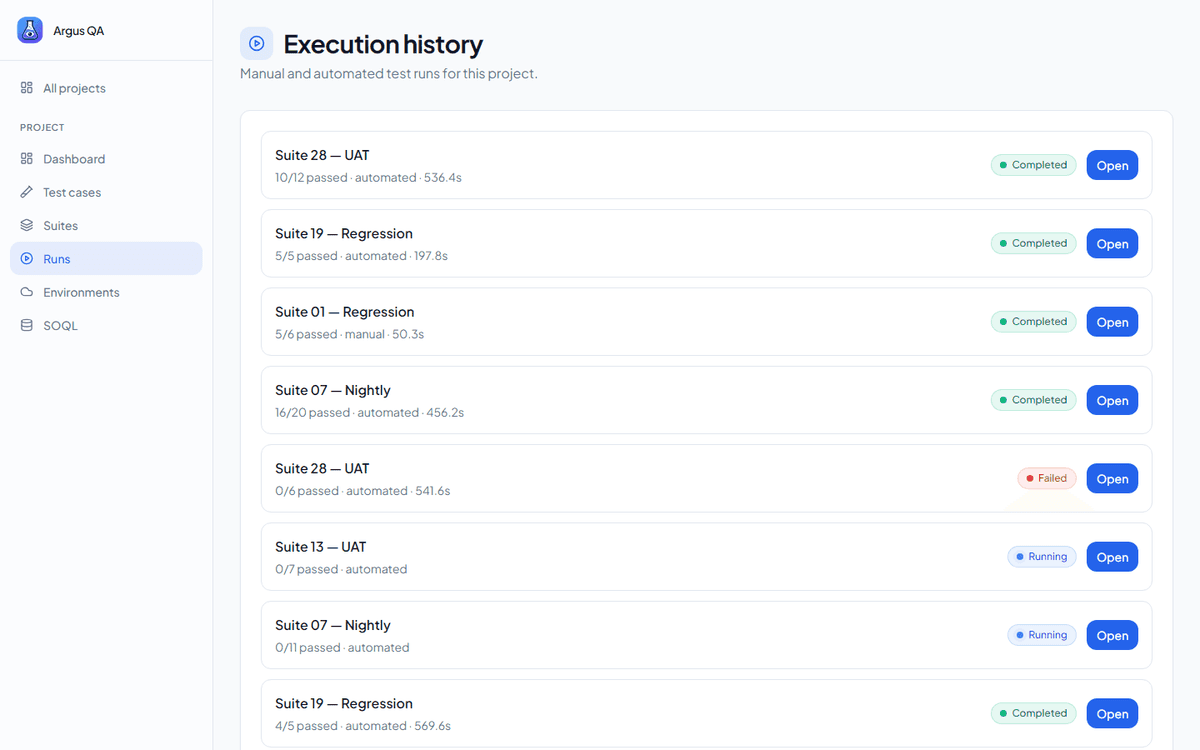1200x750 pixels.
Task: Click the Completed badge for Suite 19 569.6s run
Action: [1034, 713]
